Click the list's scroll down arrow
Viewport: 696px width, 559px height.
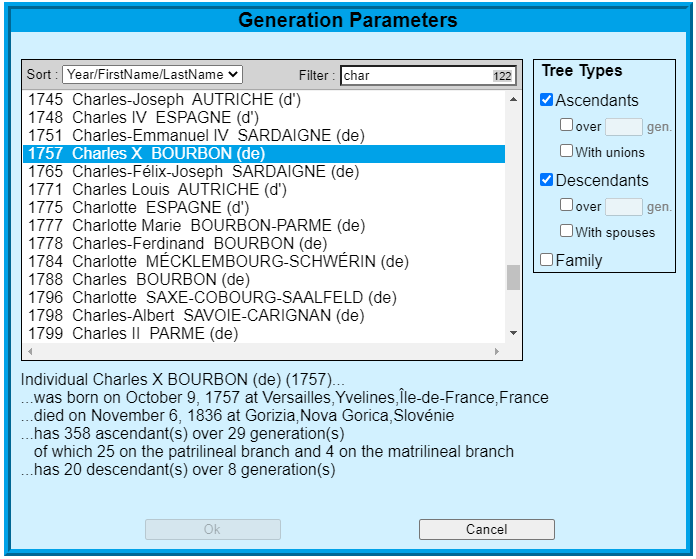[514, 333]
